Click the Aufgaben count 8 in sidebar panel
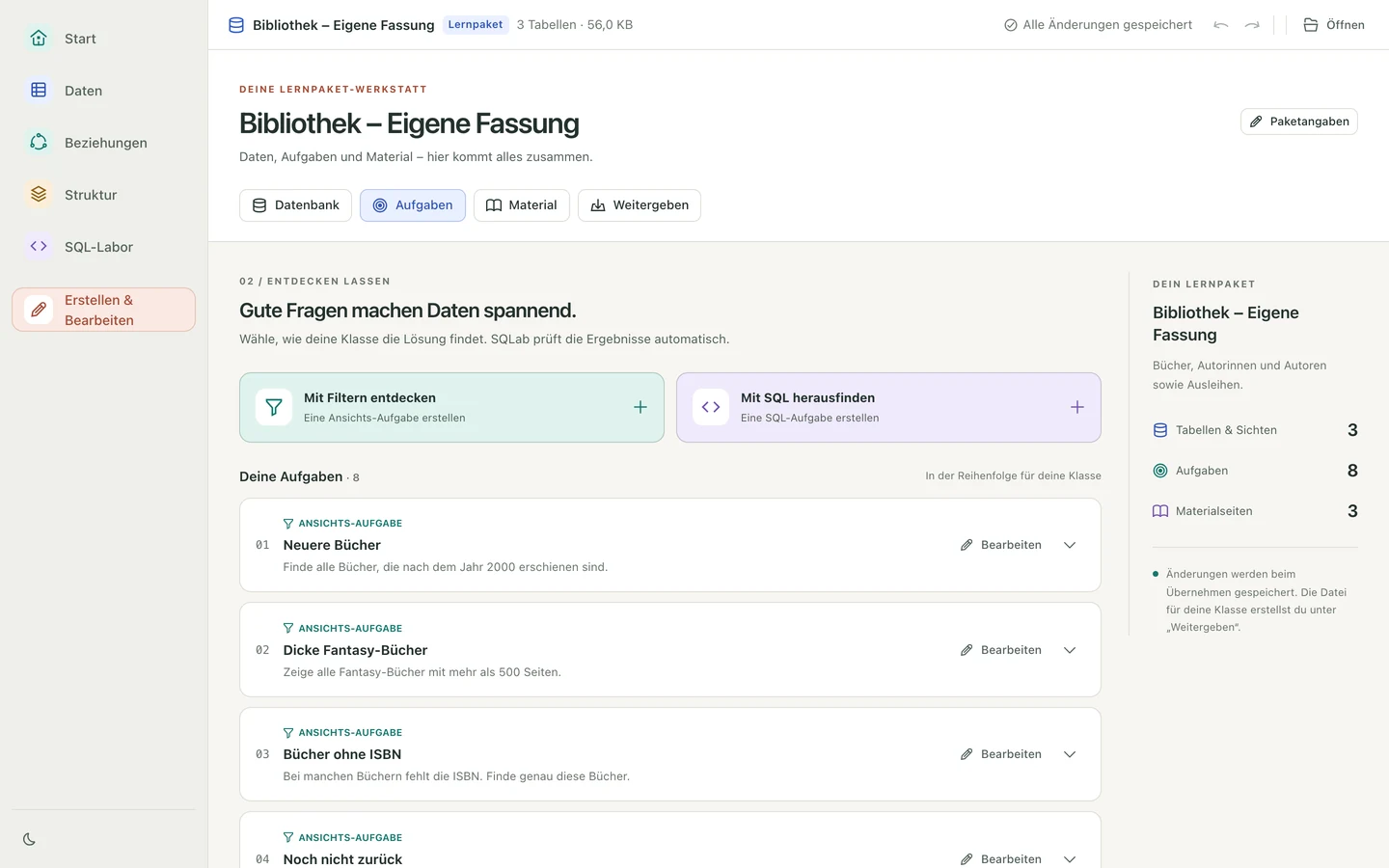Viewport: 1389px width, 868px height. [1352, 471]
